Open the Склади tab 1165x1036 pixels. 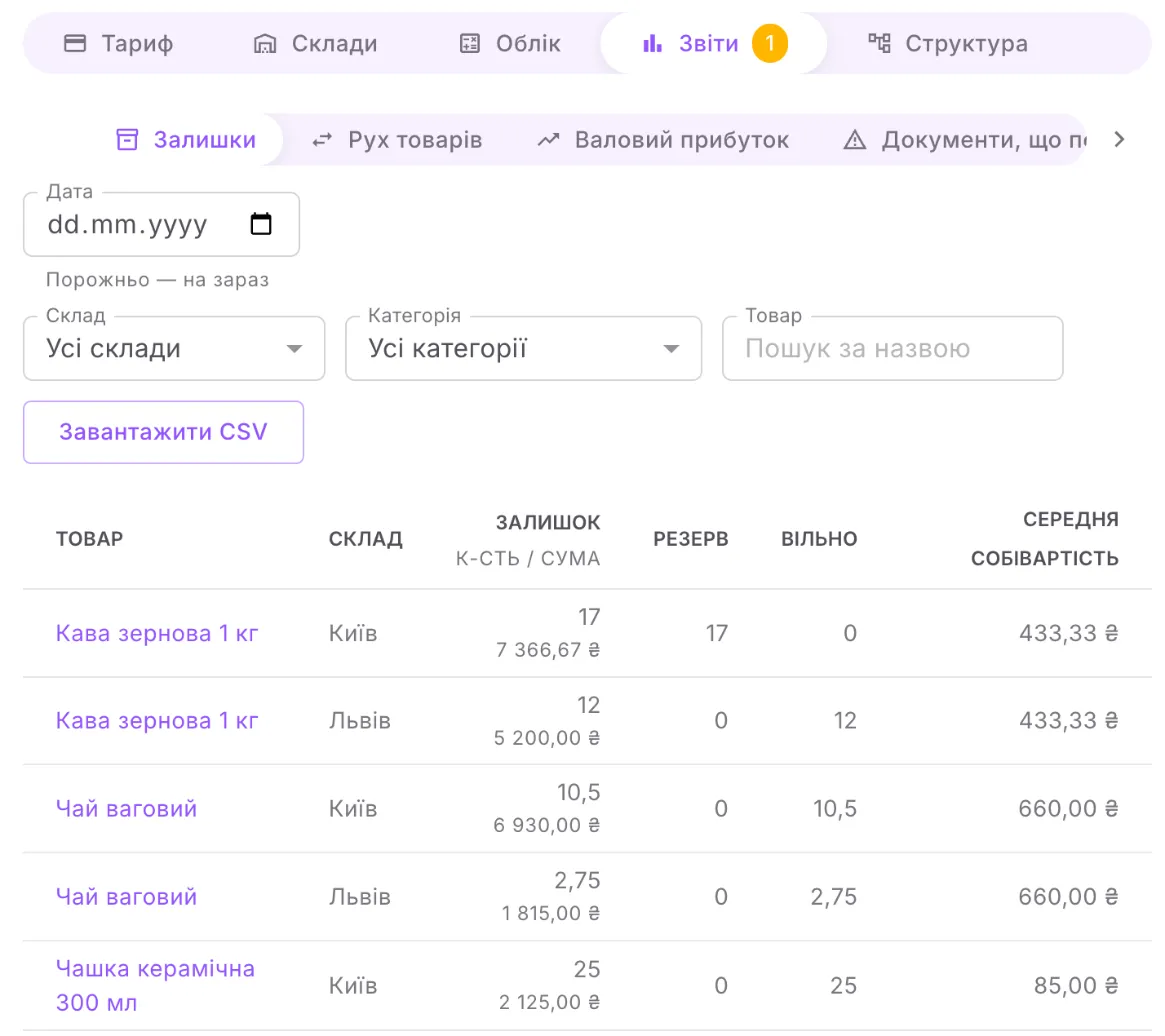point(316,43)
